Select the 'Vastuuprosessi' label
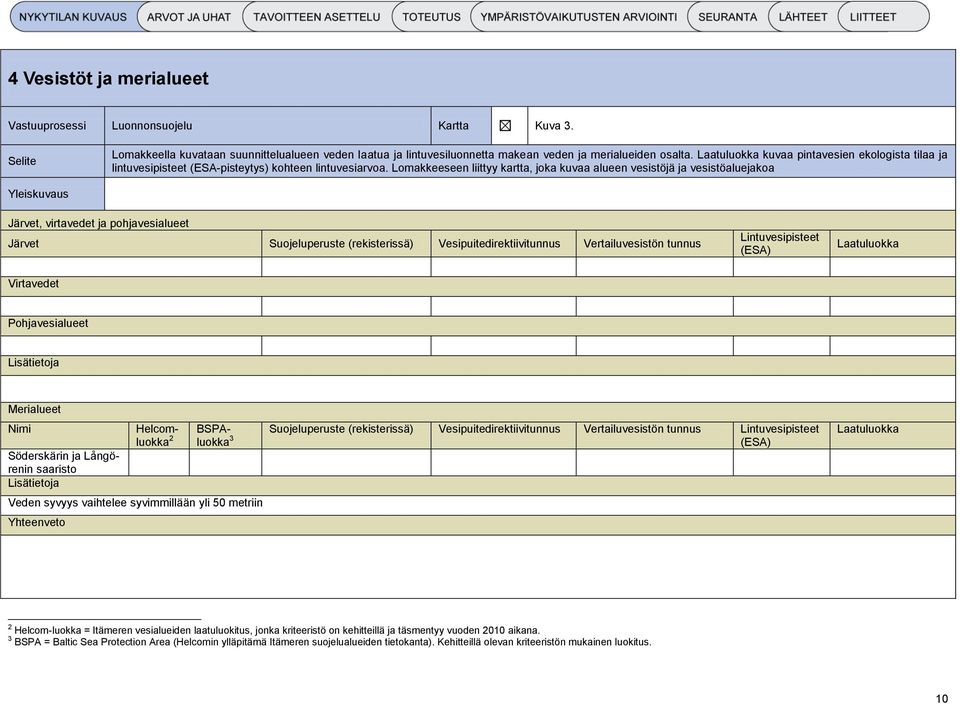This screenshot has height=704, width=960. 47,125
